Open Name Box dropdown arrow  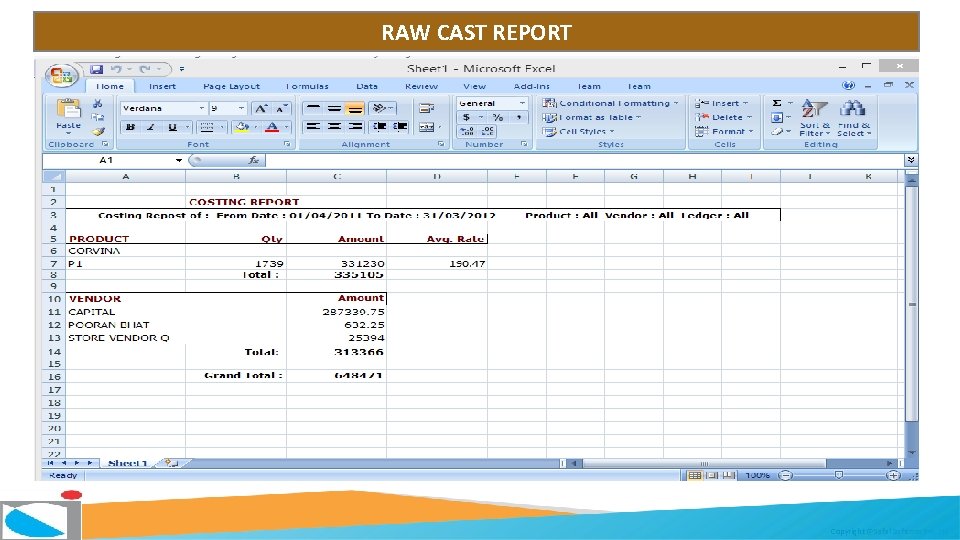pyautogui.click(x=179, y=160)
